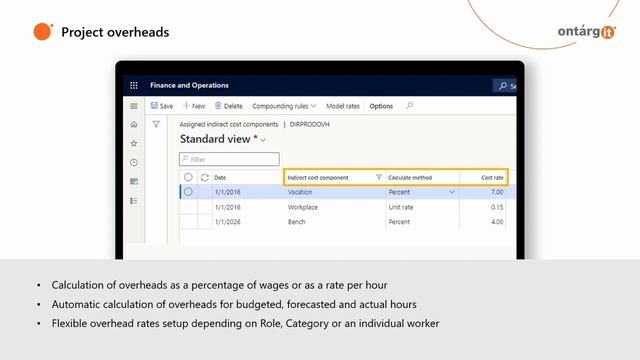Select the Unit rate cell
Viewport: 640px width, 360px height.
[x=401, y=207]
